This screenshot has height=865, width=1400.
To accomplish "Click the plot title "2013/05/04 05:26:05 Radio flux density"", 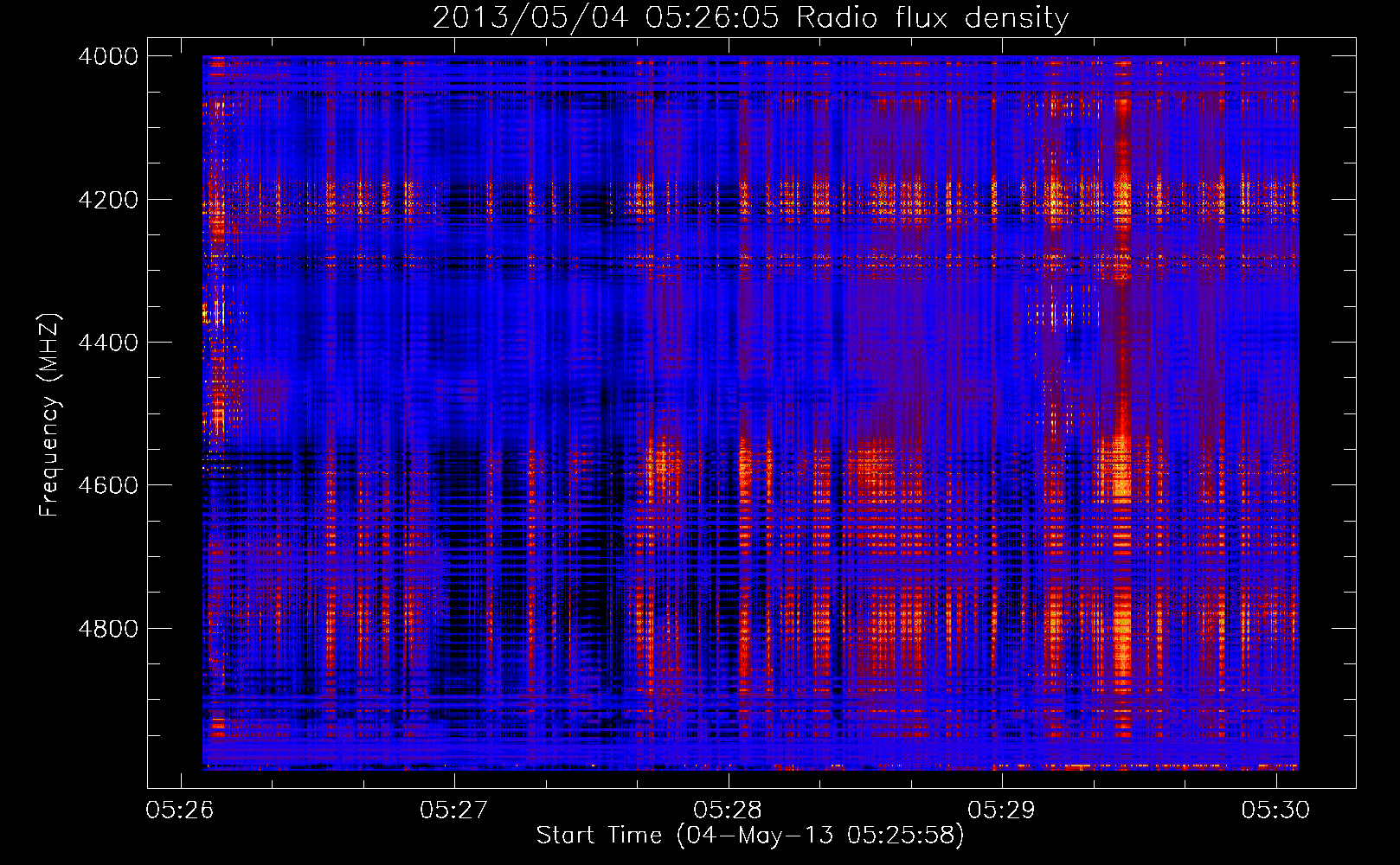I will pyautogui.click(x=750, y=17).
